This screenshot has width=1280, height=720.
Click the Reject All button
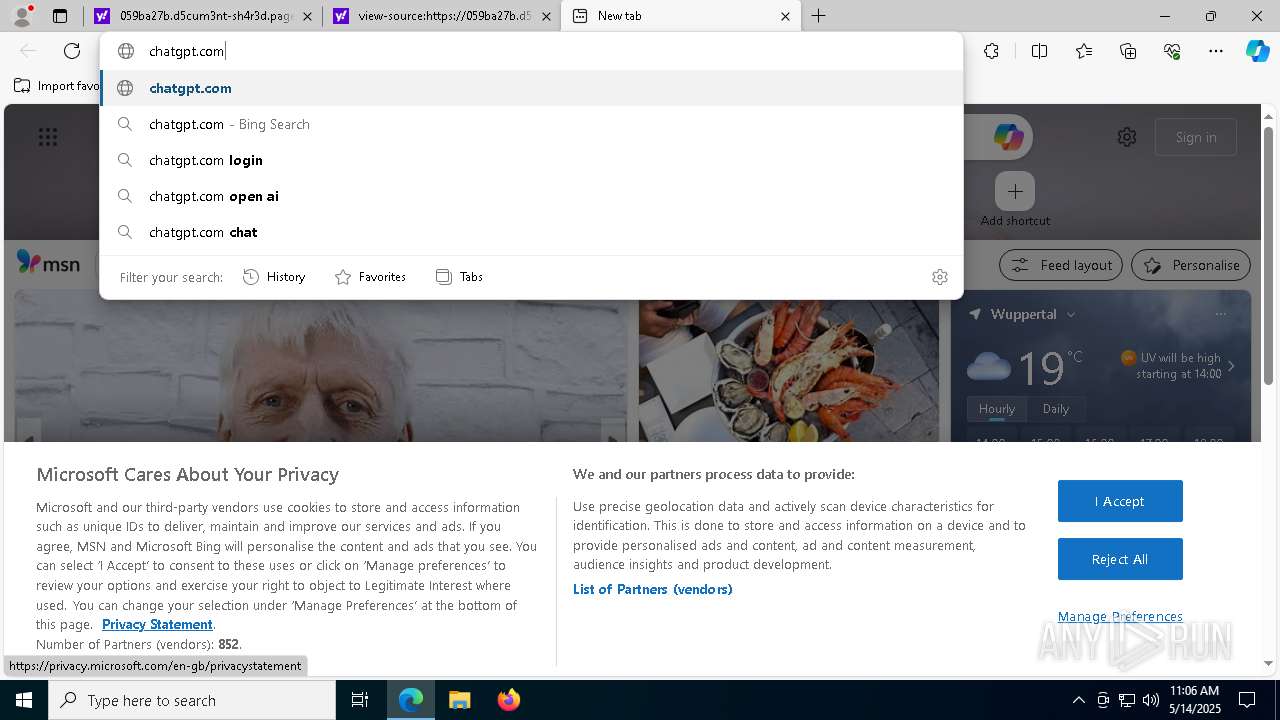pos(1120,559)
